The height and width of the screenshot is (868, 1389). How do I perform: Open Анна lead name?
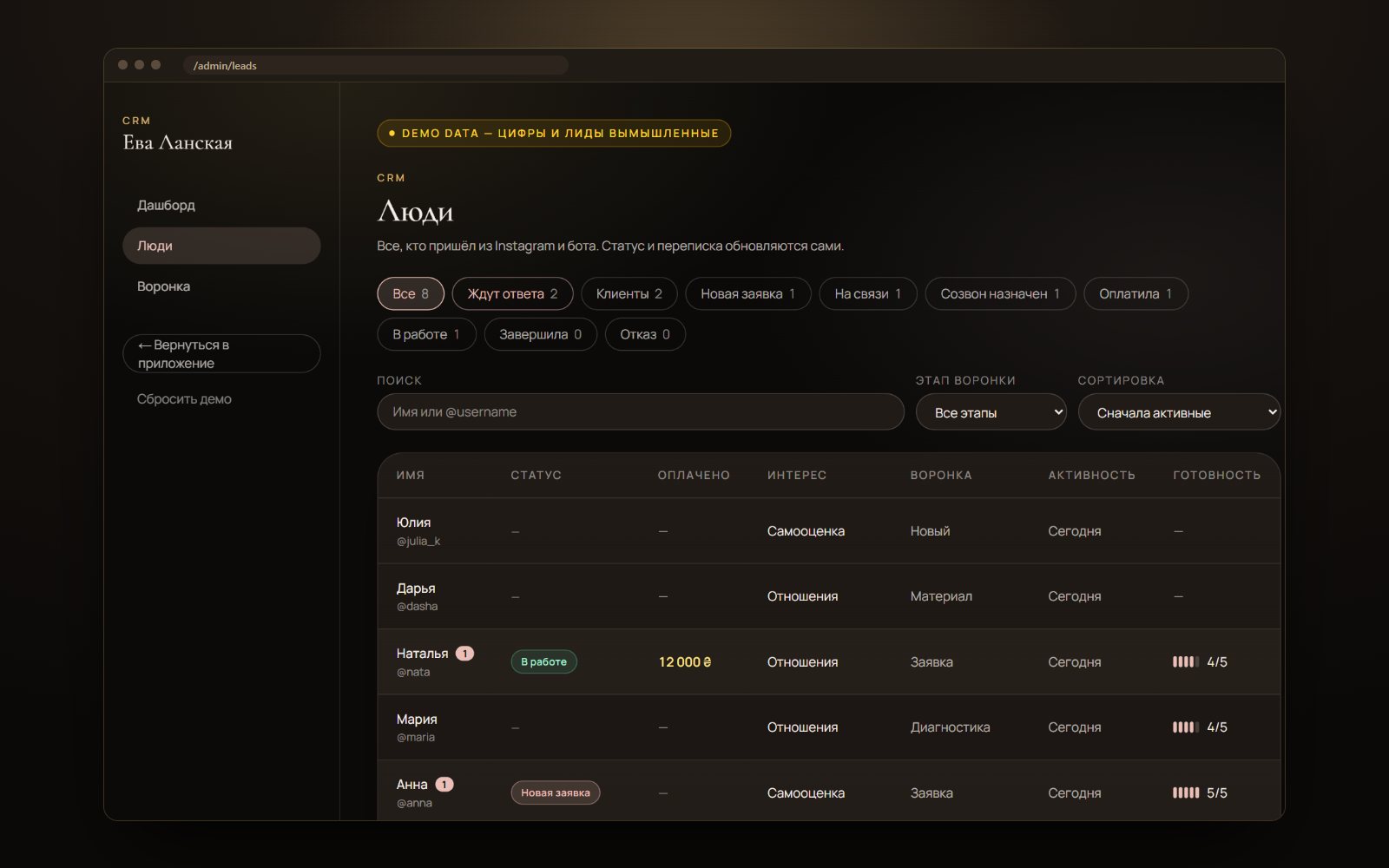tap(411, 785)
